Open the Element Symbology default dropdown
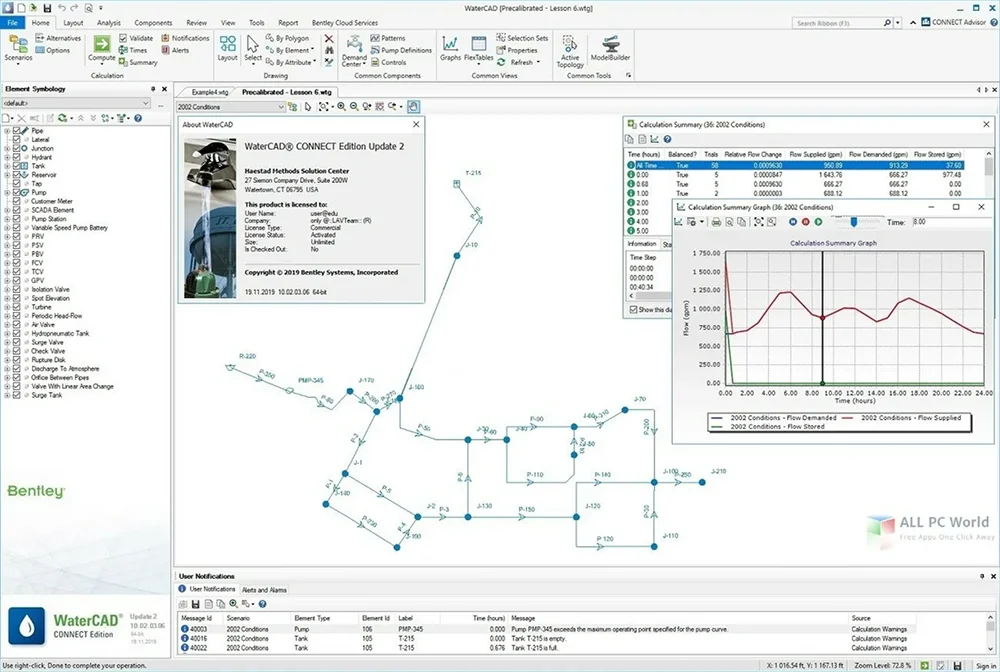The image size is (1000, 672). pos(145,103)
